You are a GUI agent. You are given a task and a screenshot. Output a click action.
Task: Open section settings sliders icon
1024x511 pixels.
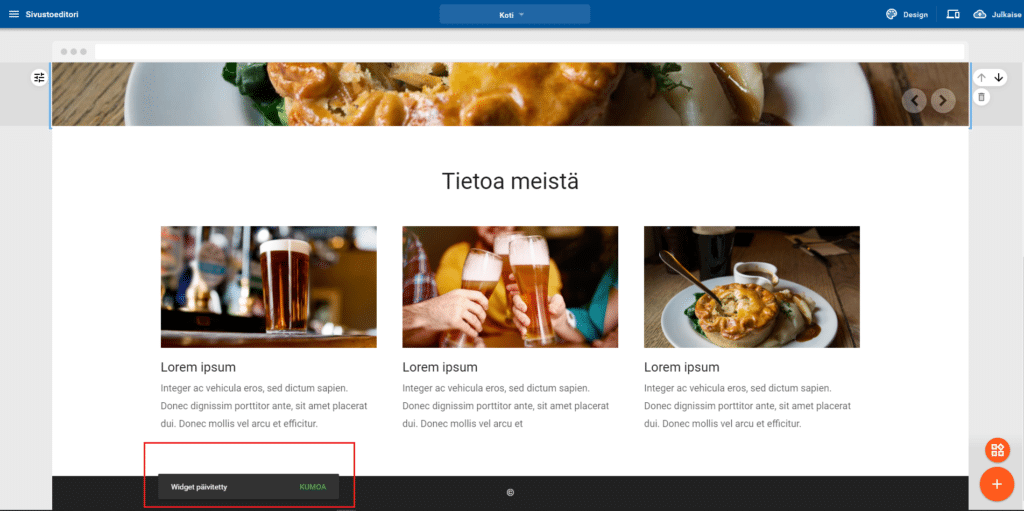39,77
